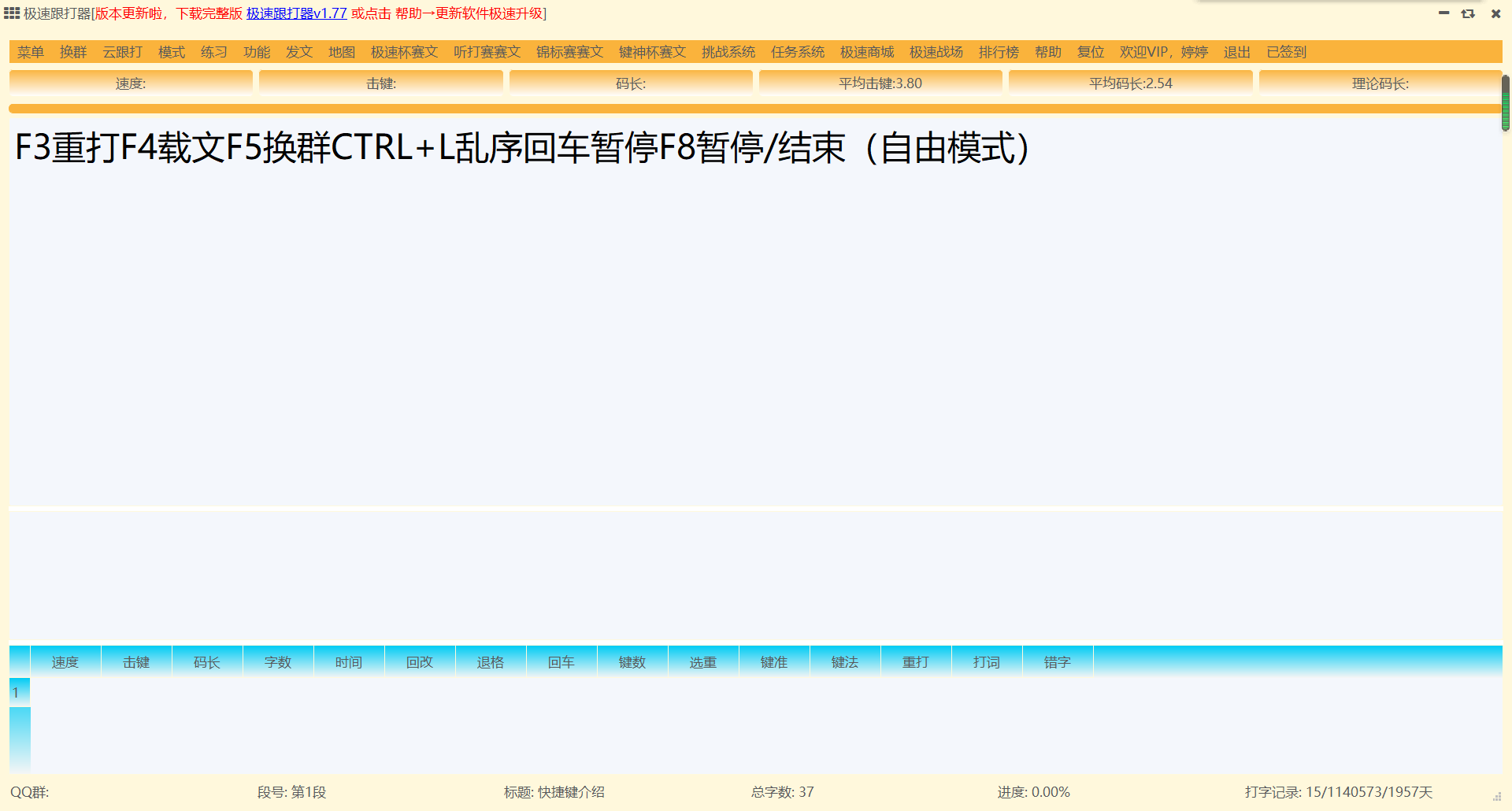Click the QQ群: status entry

tap(30, 792)
